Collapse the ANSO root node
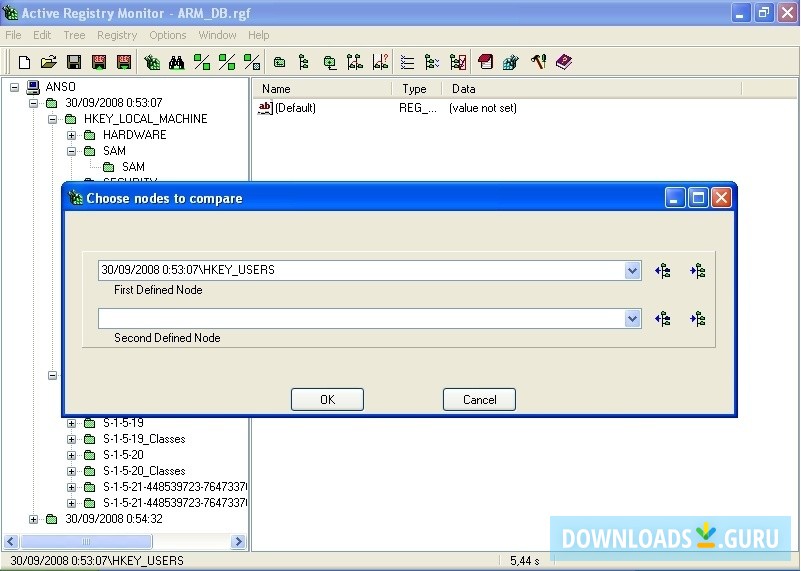Screen dimensions: 801x571 coord(14,87)
